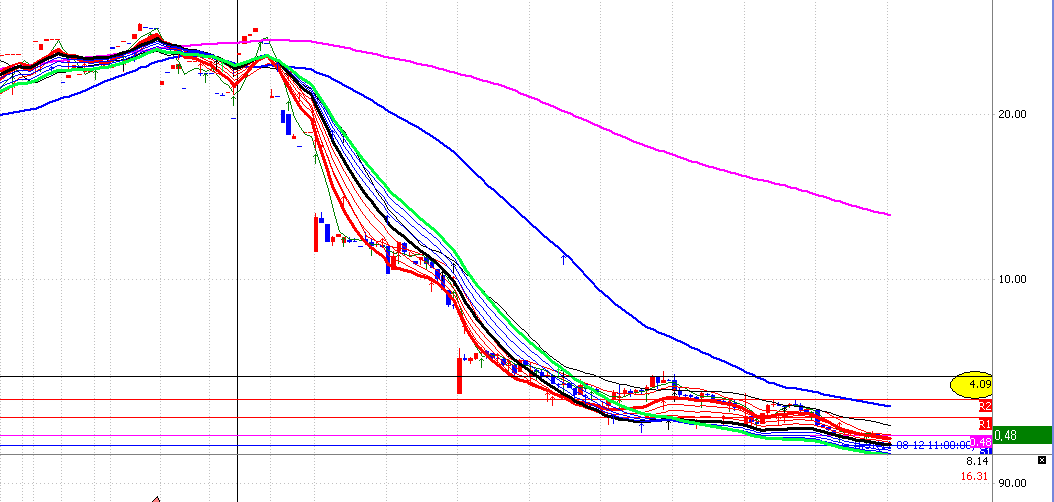The width and height of the screenshot is (1054, 502).
Task: Click the 8.14 indicator value
Action: (x=976, y=462)
